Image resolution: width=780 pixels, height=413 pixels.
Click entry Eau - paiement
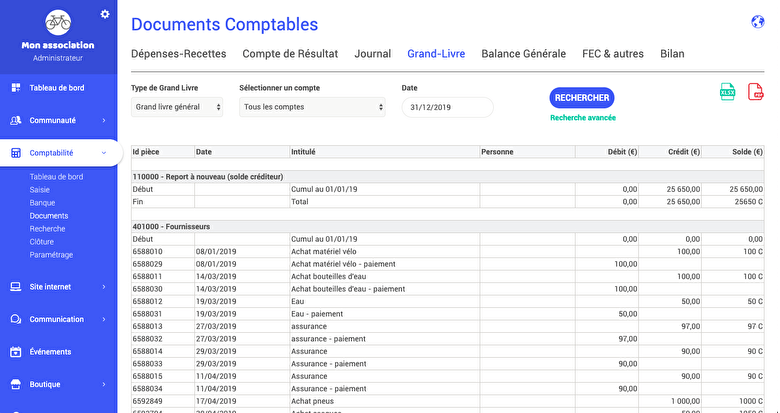317,314
